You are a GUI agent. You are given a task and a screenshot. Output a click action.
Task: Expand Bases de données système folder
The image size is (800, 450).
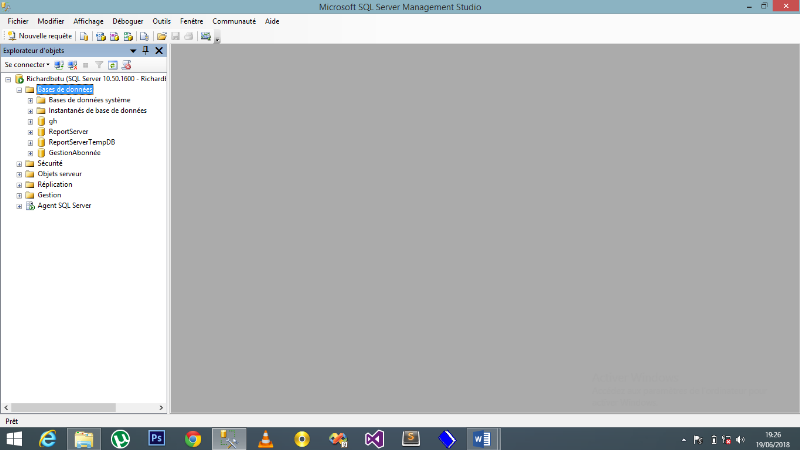point(31,101)
